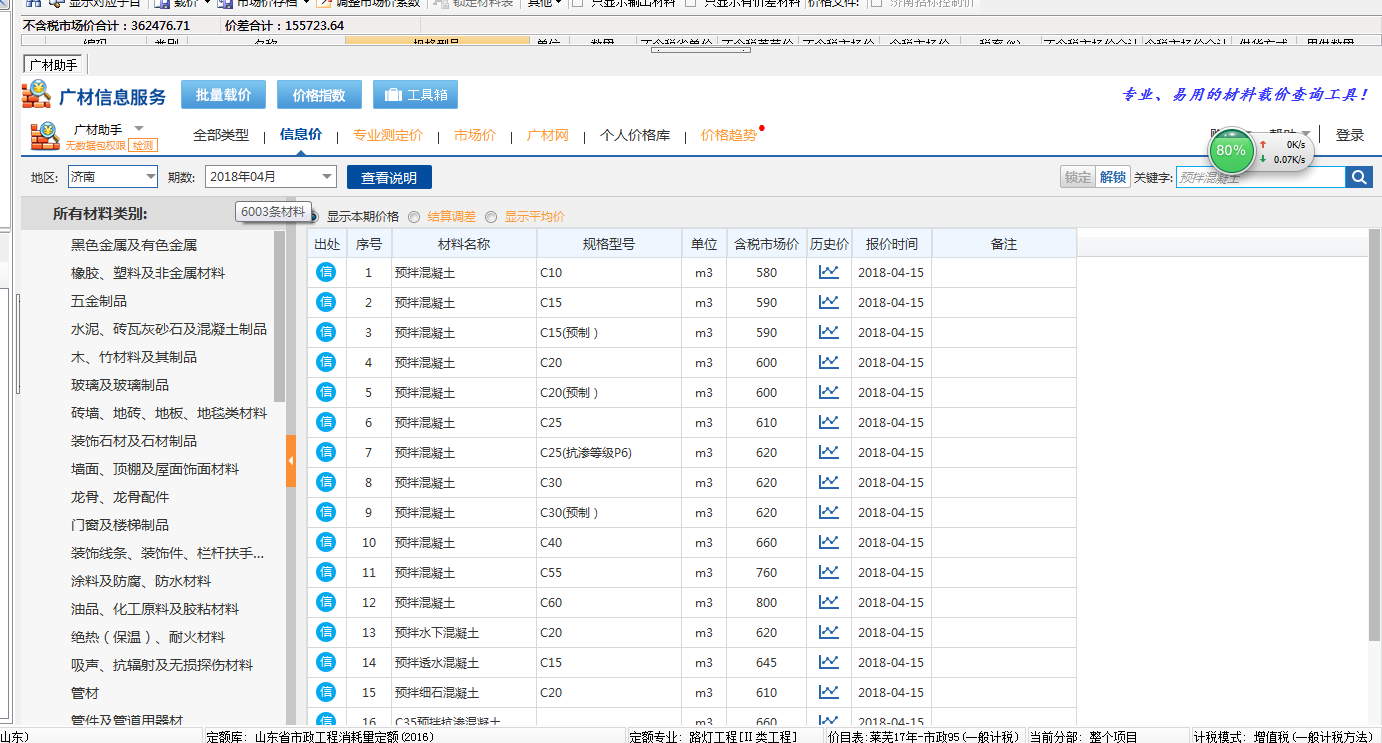Click the 价格指数 button

(319, 95)
